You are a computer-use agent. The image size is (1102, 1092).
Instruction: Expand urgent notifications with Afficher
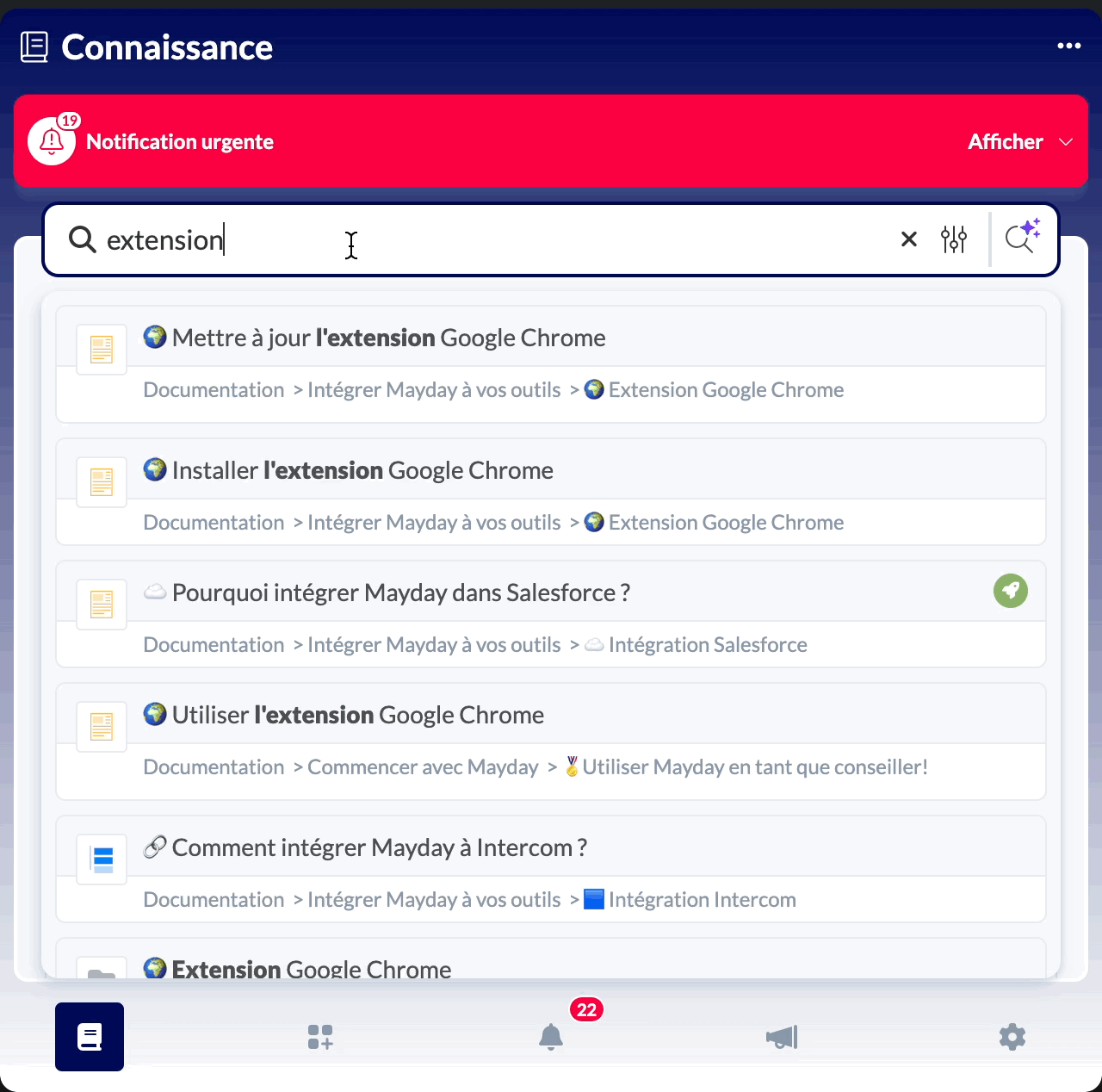coord(1005,142)
